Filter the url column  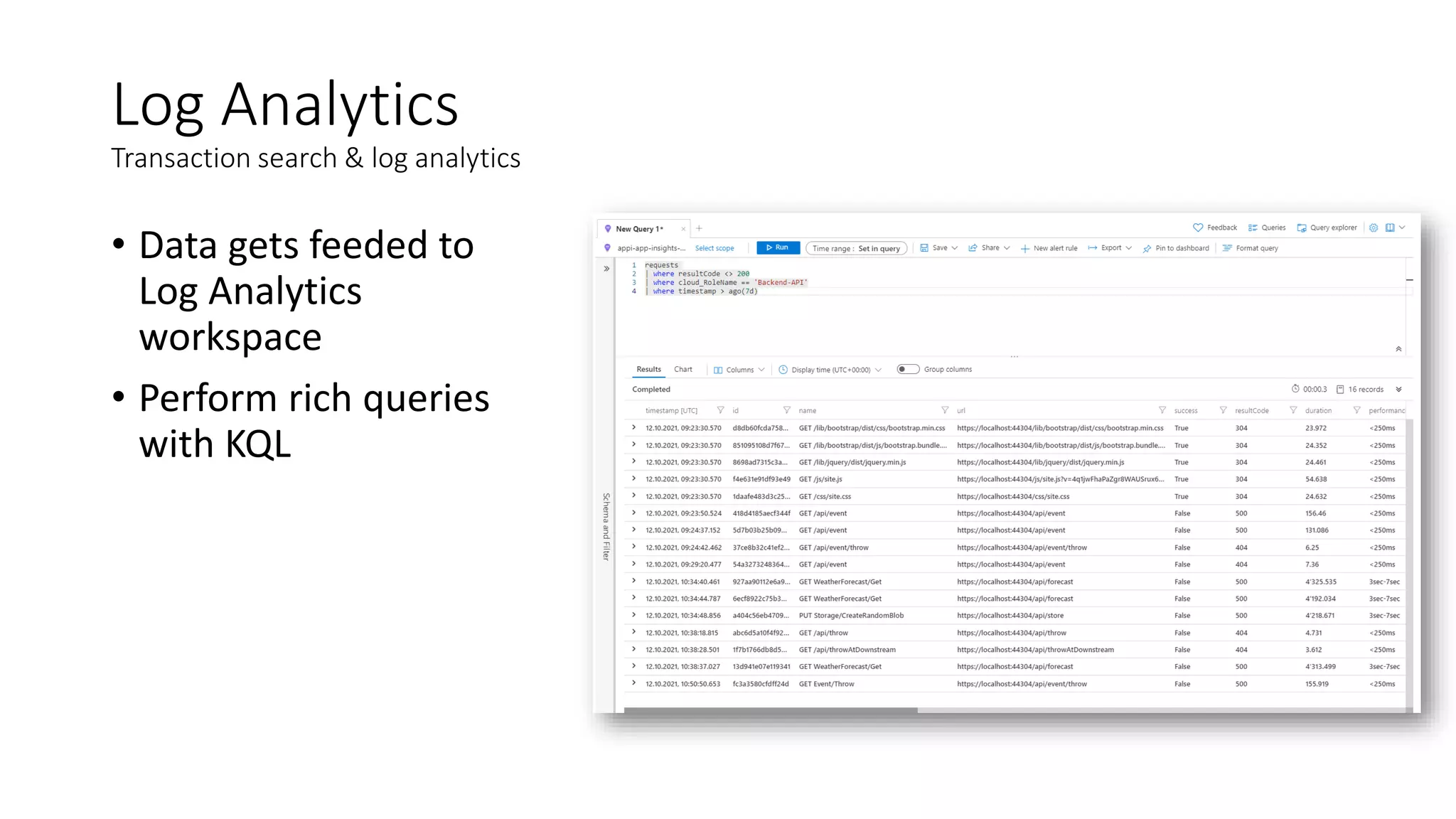pyautogui.click(x=1162, y=410)
